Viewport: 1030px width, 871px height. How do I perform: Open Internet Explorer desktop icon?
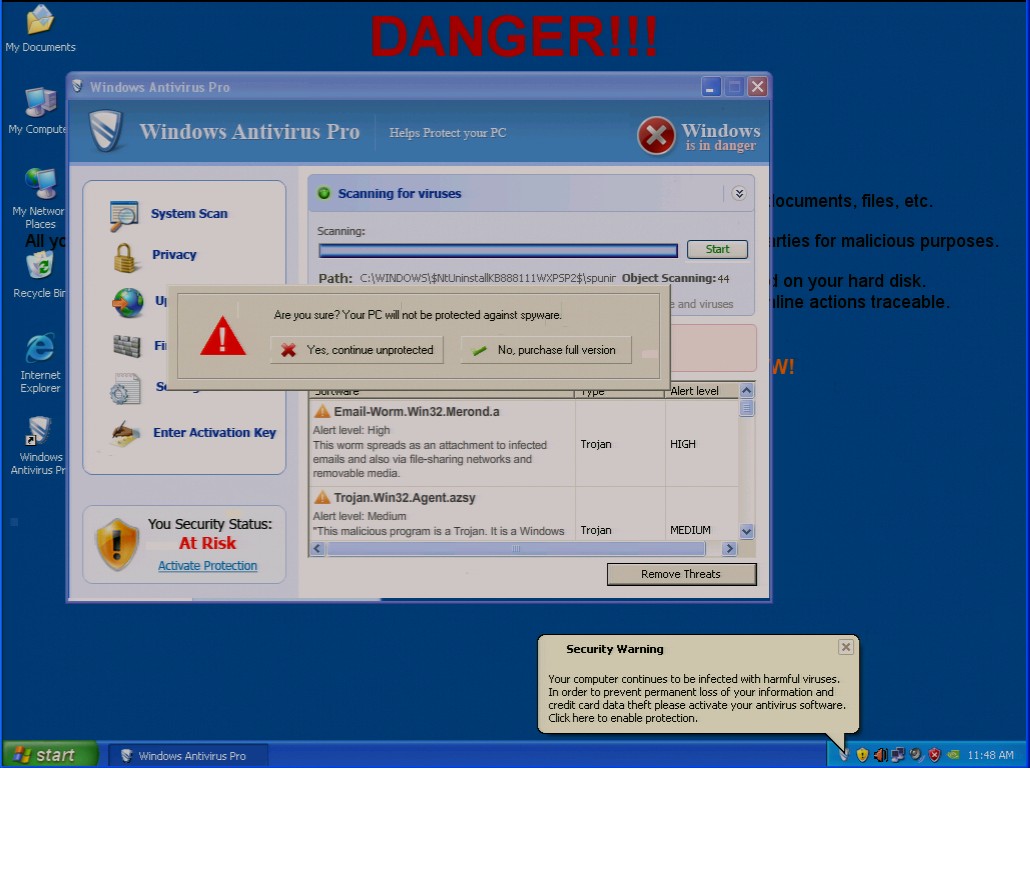pos(40,348)
